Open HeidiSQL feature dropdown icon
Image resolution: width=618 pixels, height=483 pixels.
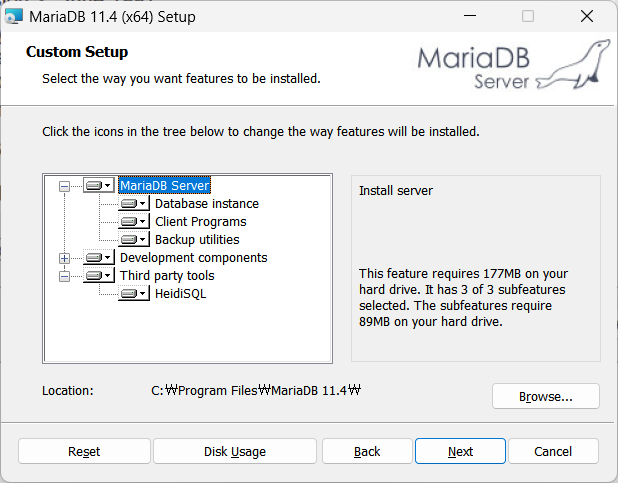coord(134,294)
